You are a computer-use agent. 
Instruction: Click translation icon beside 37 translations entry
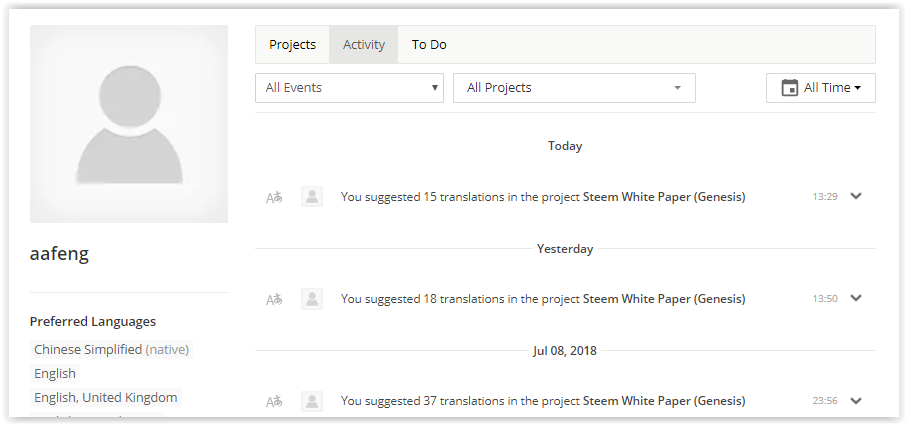click(274, 401)
